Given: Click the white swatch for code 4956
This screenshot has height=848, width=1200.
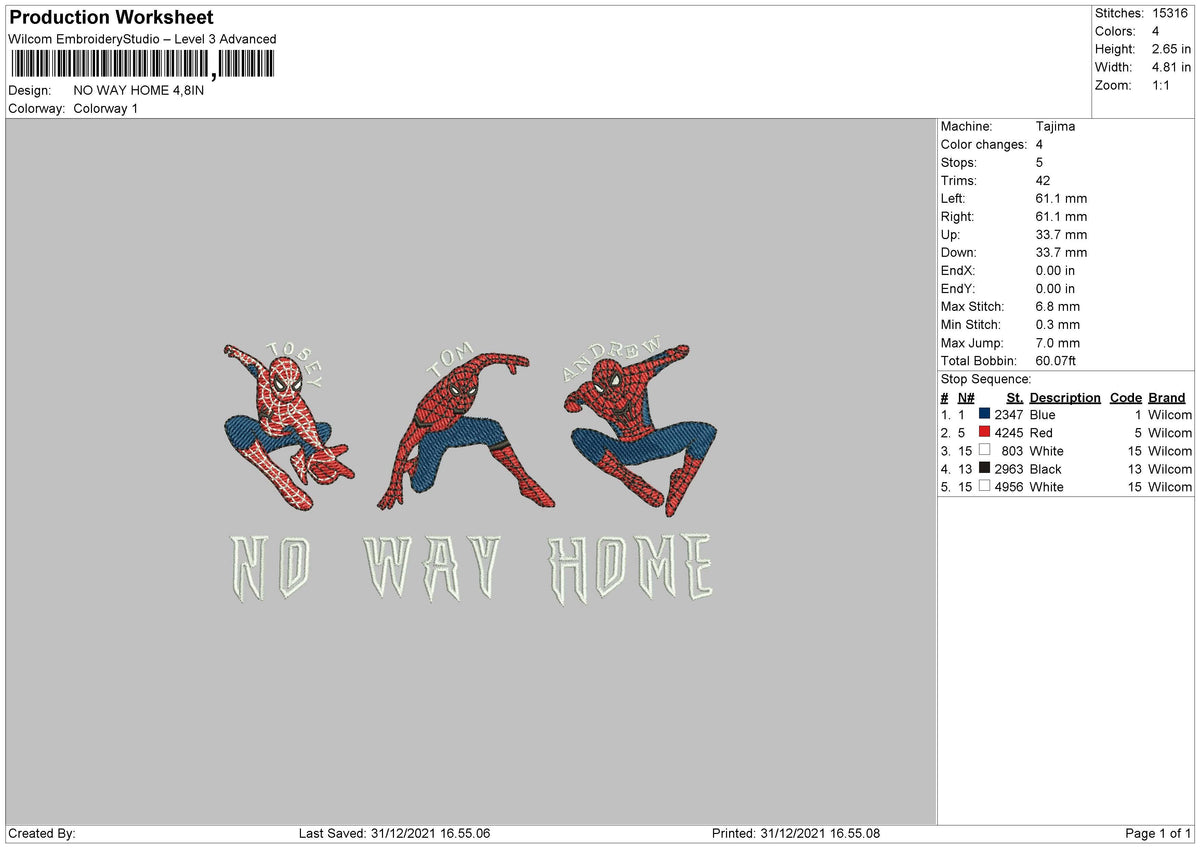Looking at the screenshot, I should point(984,486).
